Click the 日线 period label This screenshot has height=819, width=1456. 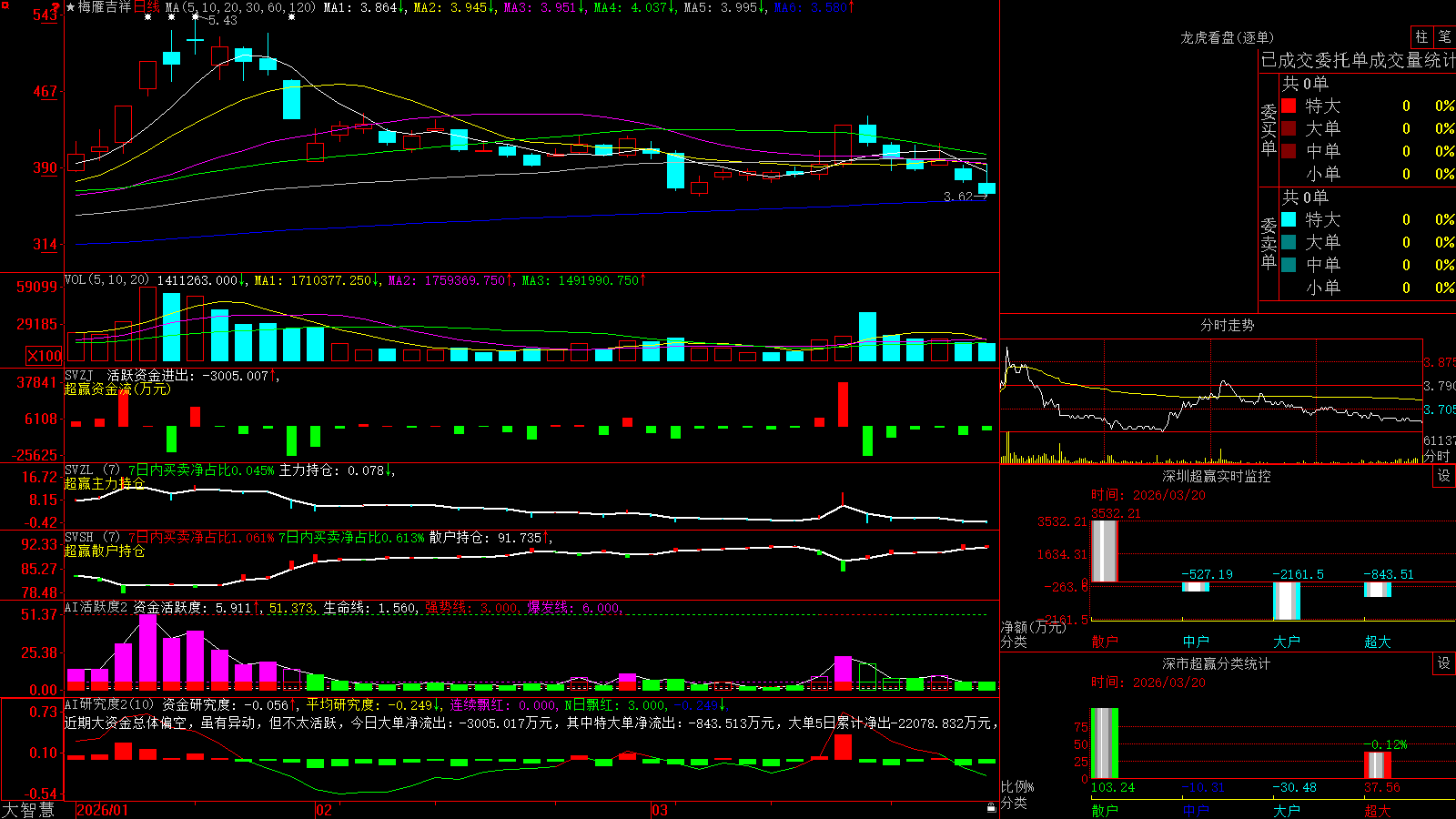click(x=147, y=7)
